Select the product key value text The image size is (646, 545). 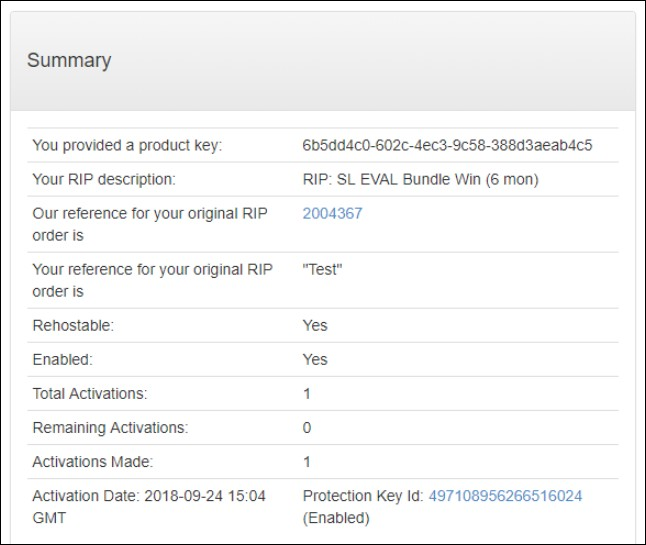coord(447,145)
